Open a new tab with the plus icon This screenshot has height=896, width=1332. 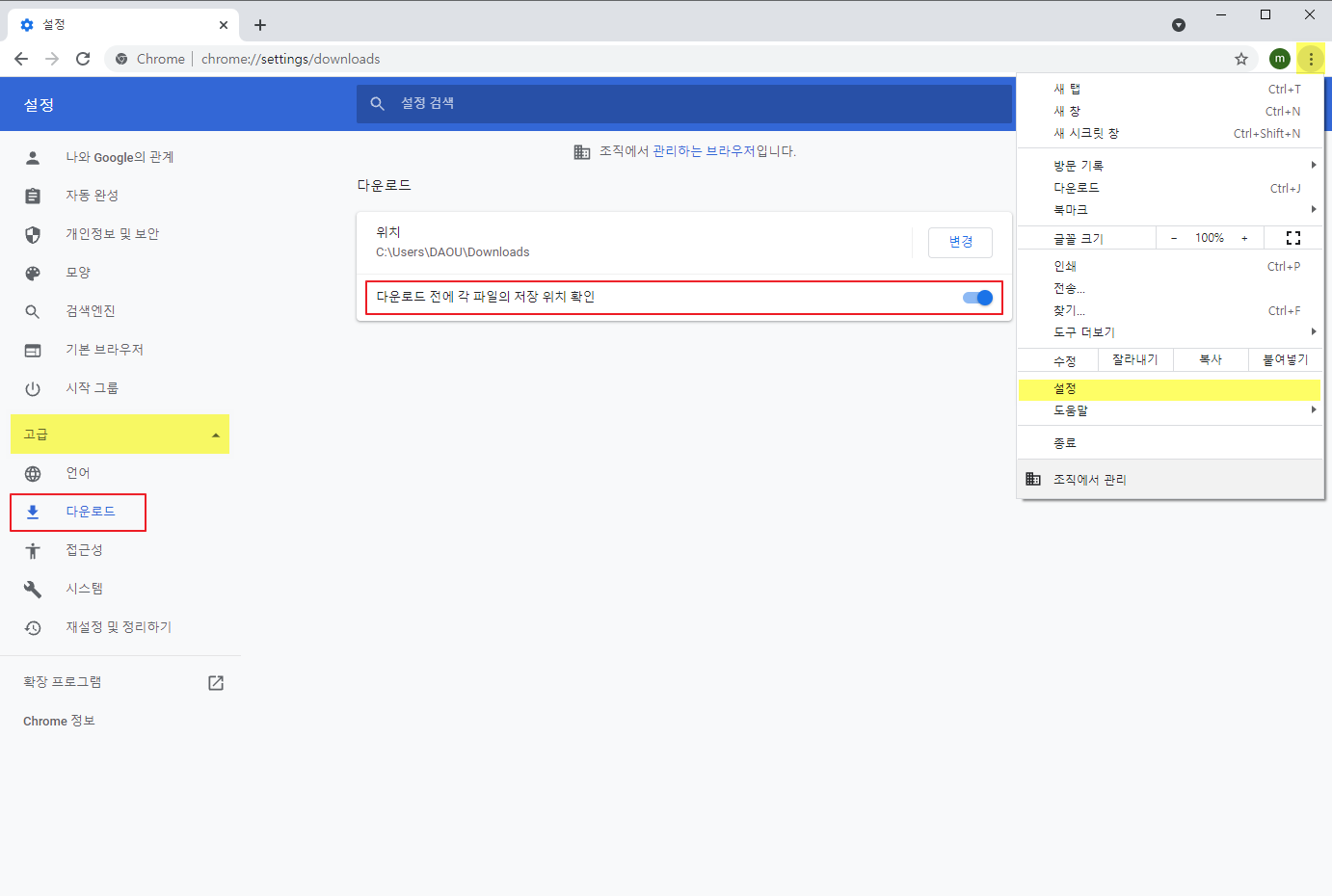pos(260,25)
